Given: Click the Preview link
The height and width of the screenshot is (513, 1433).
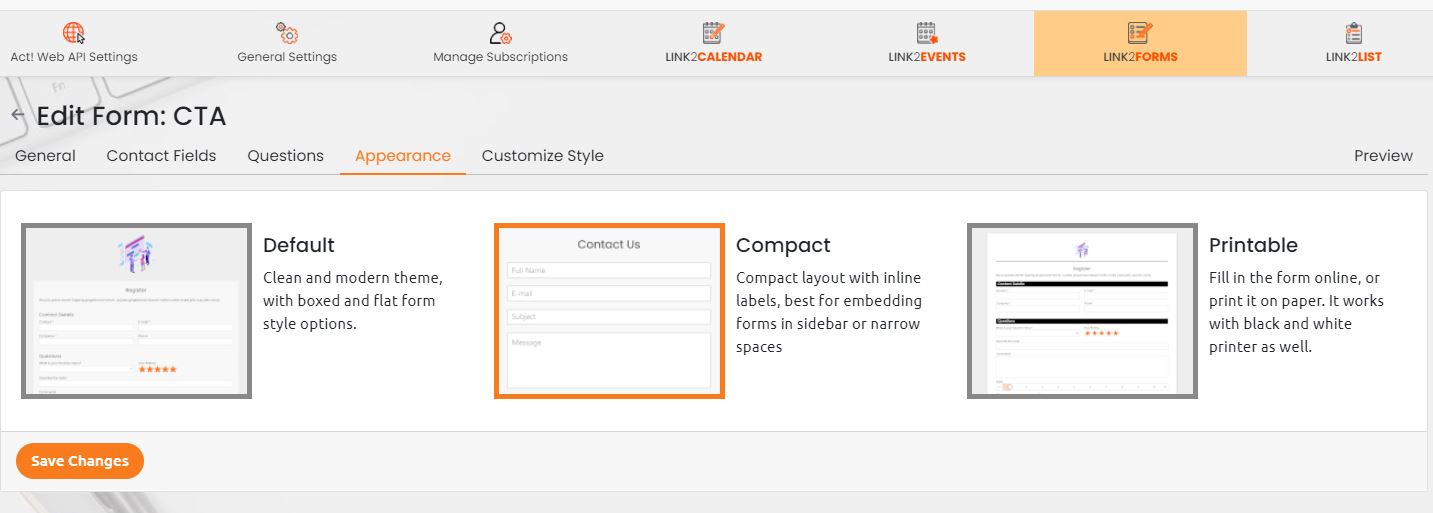Looking at the screenshot, I should click(x=1383, y=156).
